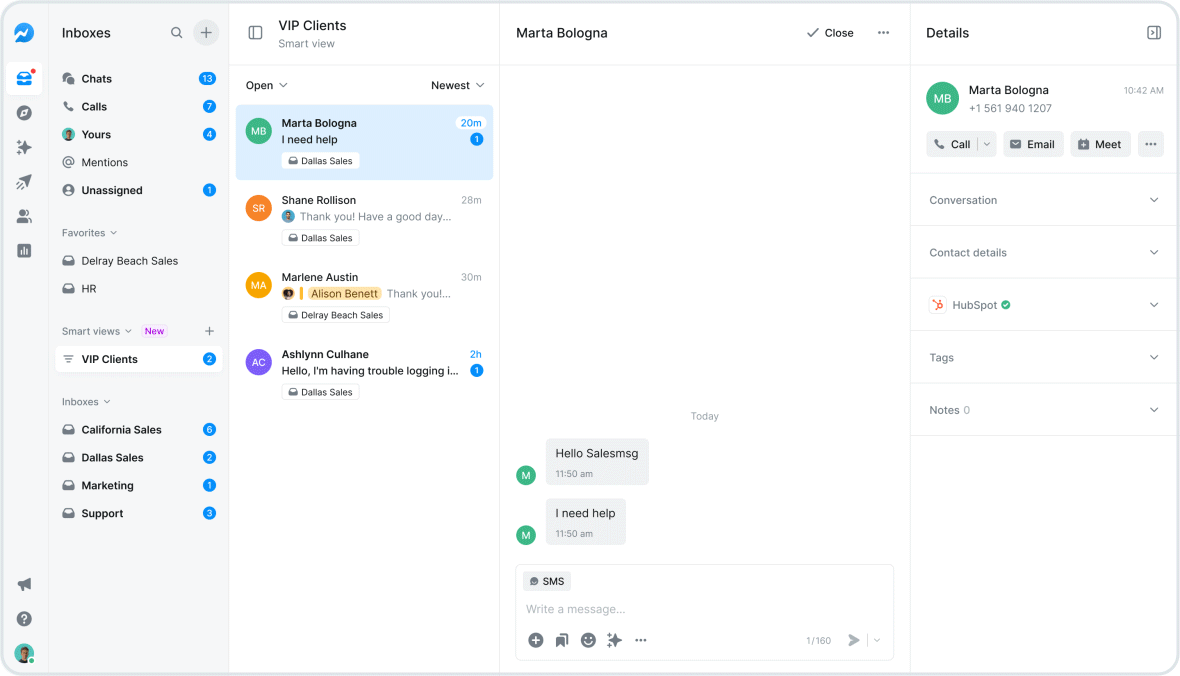Viewport: 1180px width, 676px height.
Task: Open the Open status filter dropdown
Action: 266,85
